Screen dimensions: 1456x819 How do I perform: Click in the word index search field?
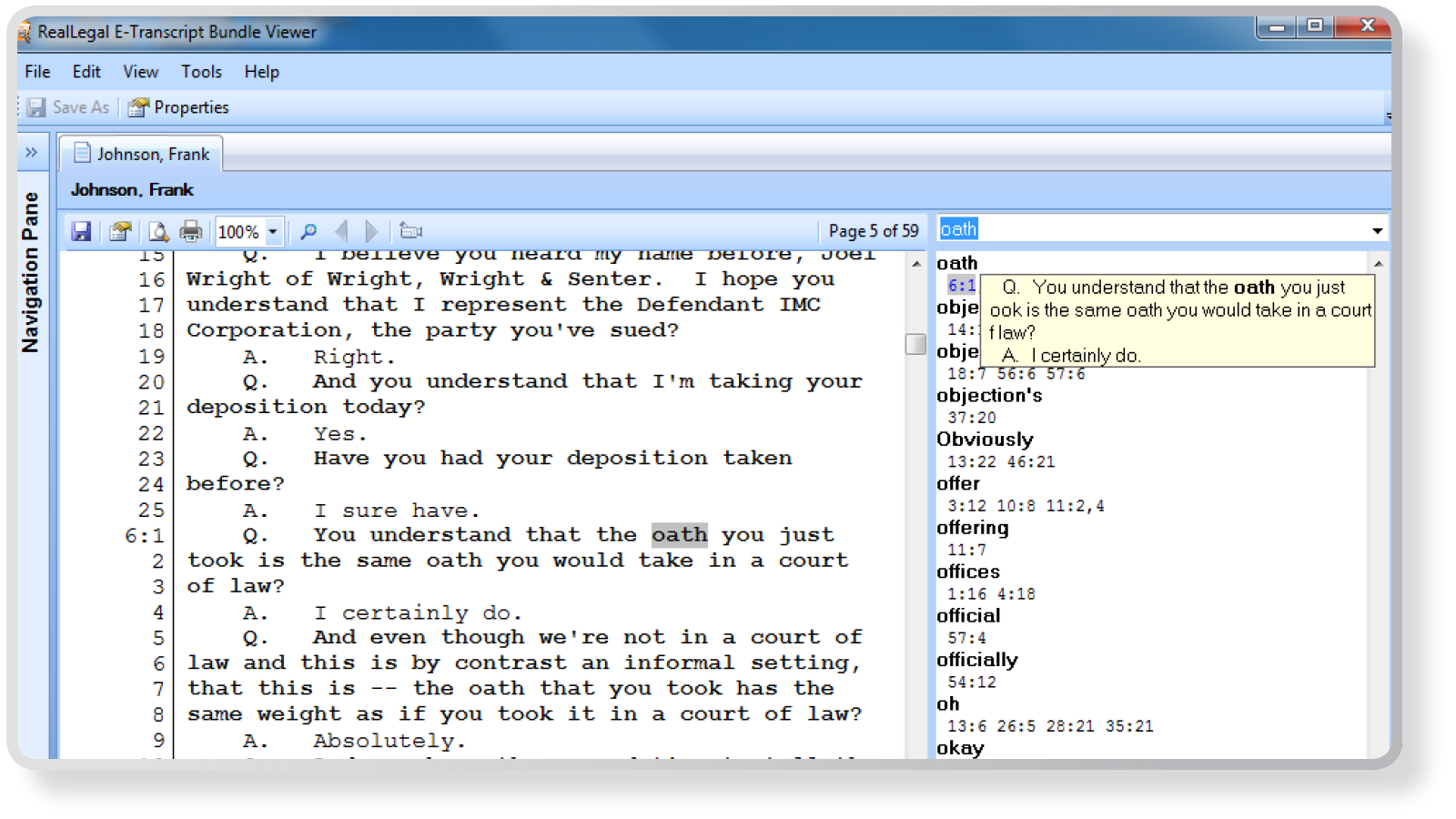[1147, 229]
